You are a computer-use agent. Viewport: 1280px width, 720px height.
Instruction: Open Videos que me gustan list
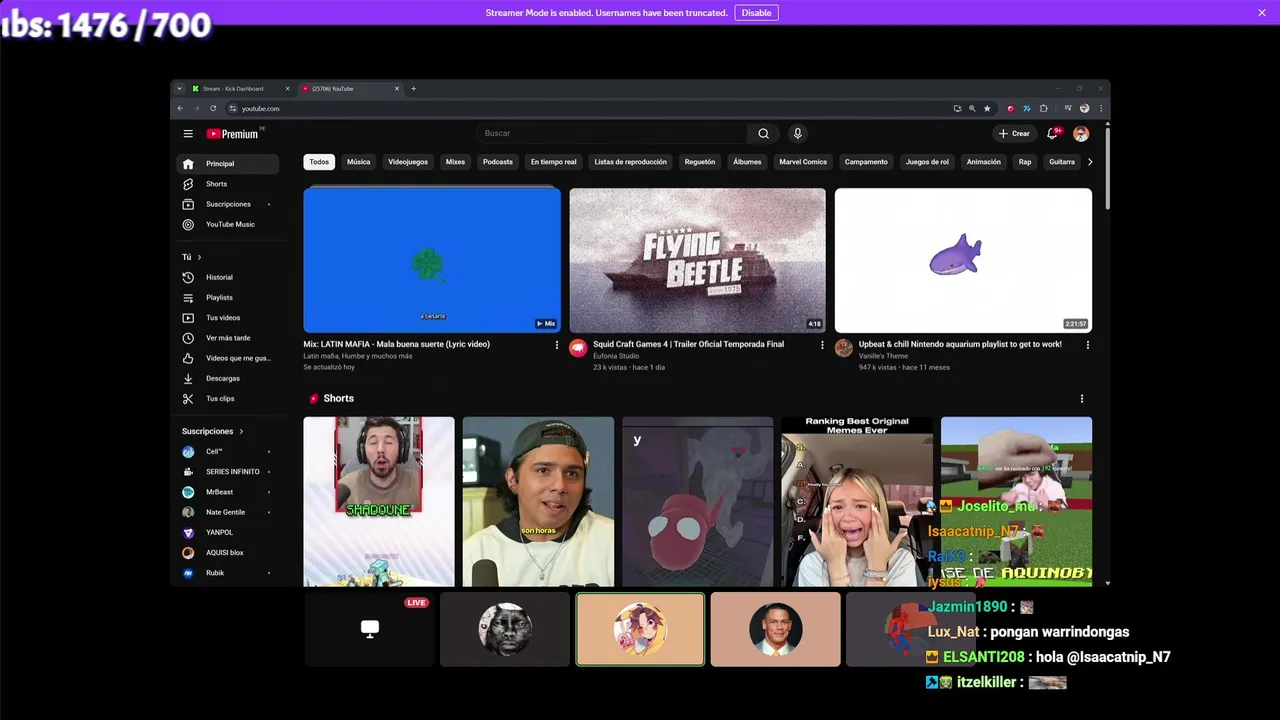(x=228, y=358)
